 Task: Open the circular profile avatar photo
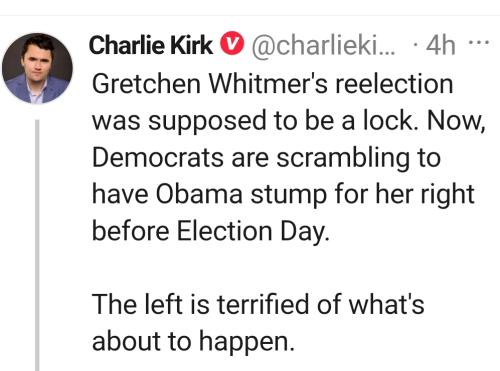point(37,68)
